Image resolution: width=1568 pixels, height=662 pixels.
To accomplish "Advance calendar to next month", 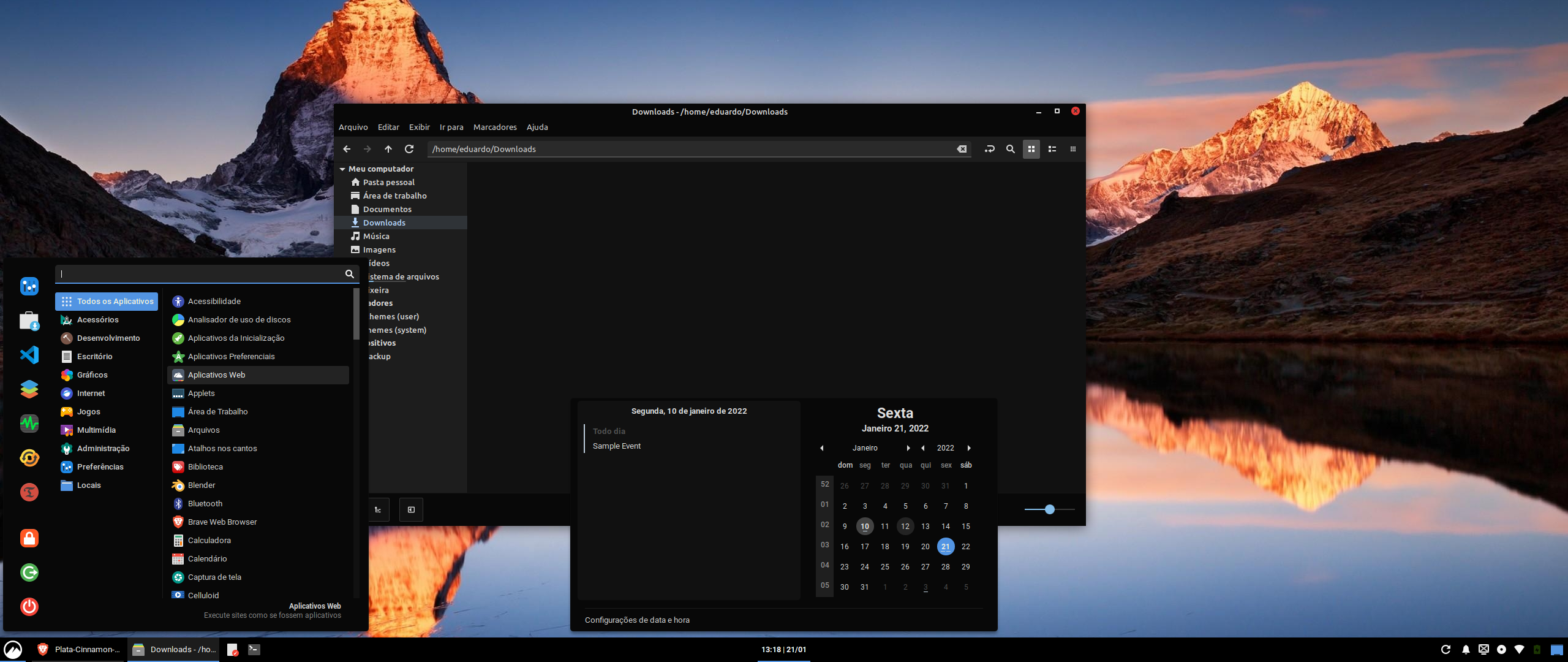I will point(908,448).
